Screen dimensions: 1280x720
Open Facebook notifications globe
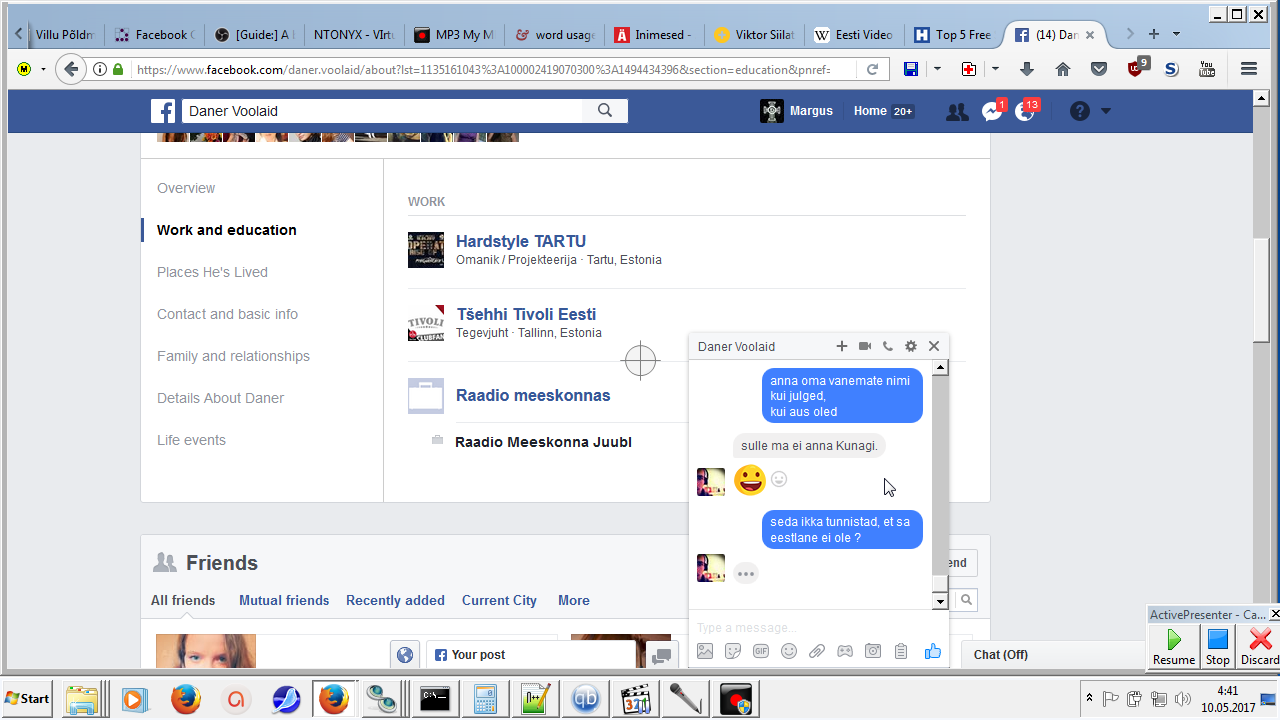click(x=1026, y=111)
